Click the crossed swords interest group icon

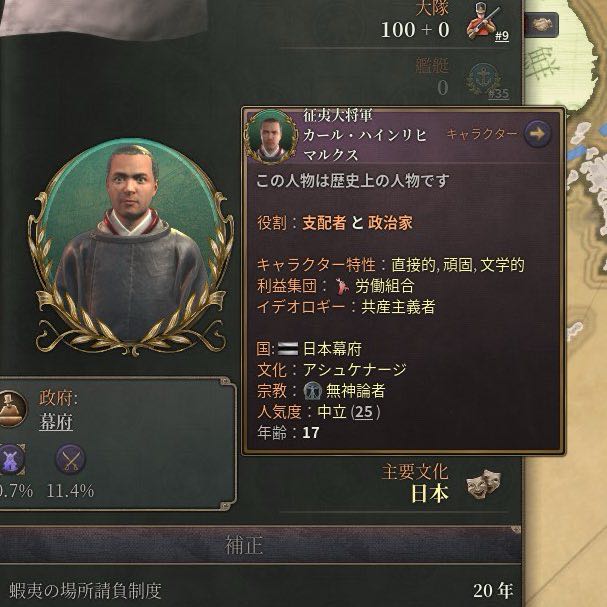coord(71,460)
